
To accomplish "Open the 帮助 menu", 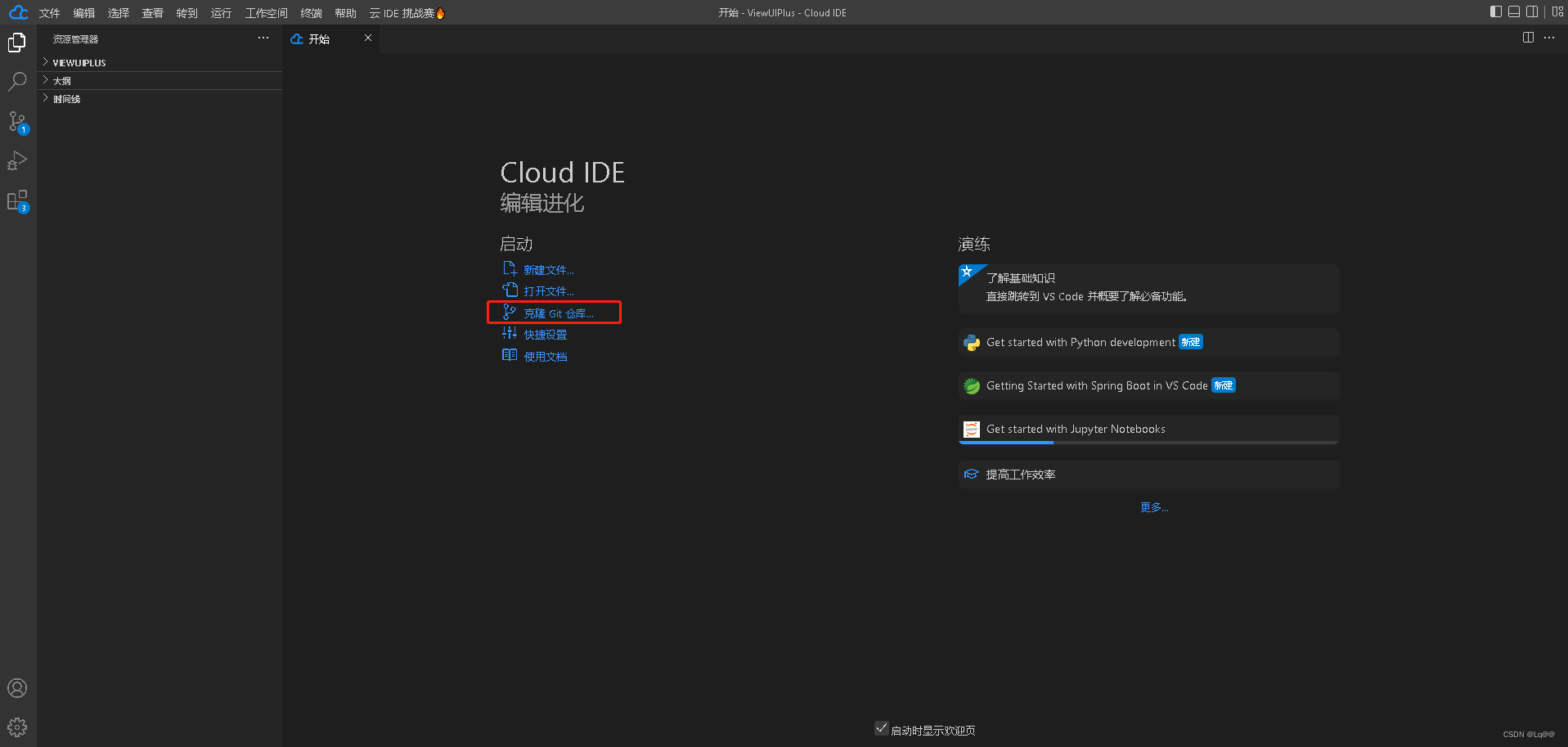I will (x=346, y=13).
